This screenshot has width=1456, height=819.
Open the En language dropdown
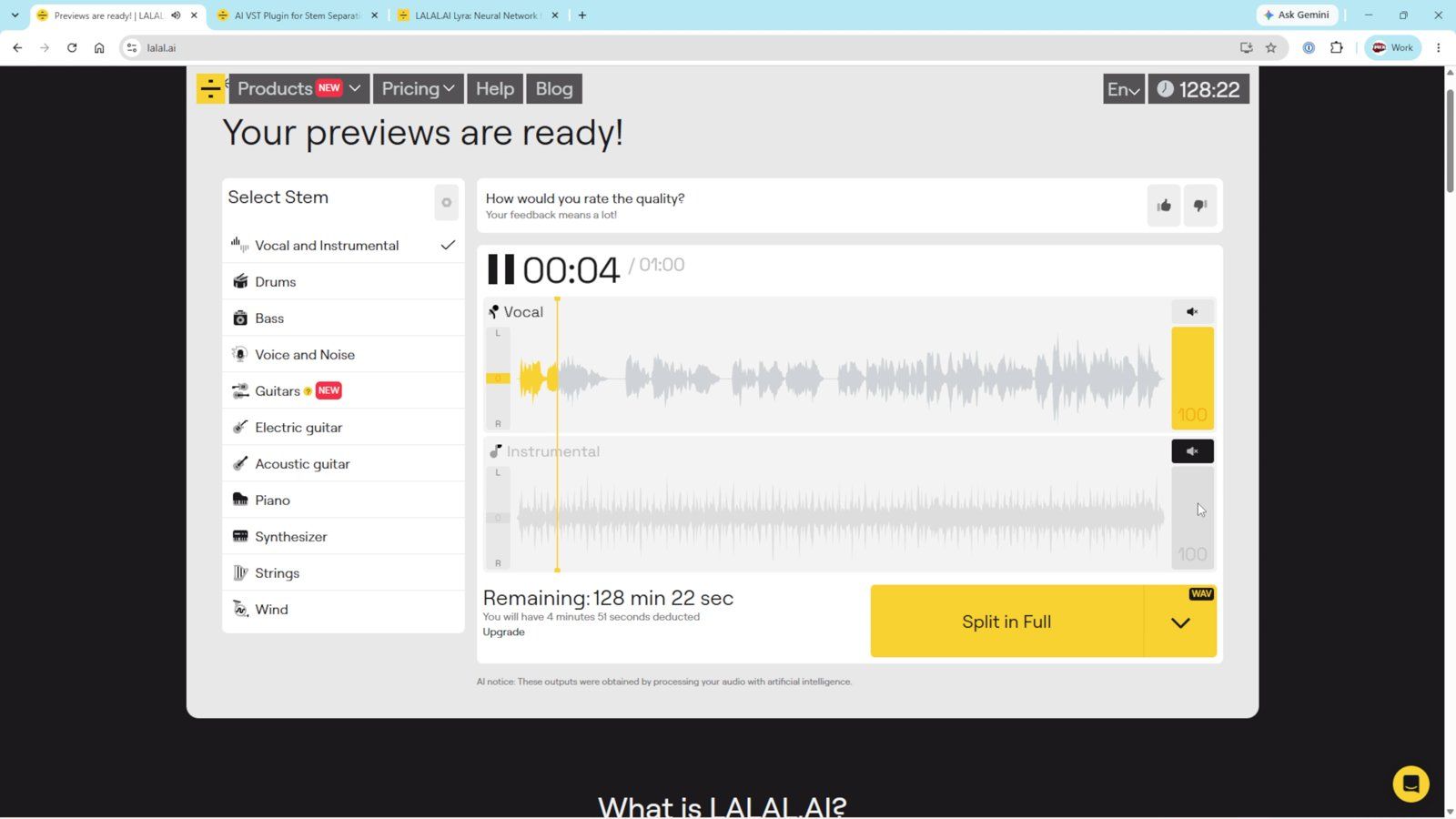click(x=1124, y=89)
